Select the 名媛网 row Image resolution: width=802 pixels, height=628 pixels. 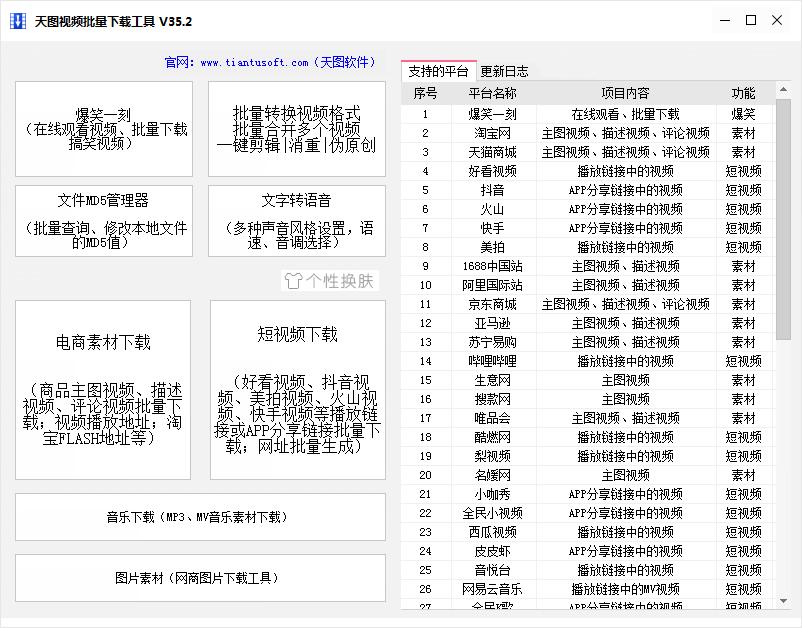(587, 475)
